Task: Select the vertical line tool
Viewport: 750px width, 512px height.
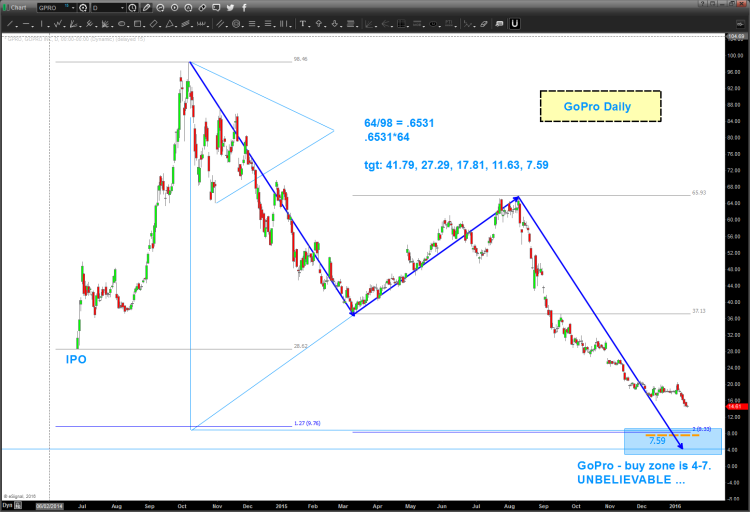Action: tap(42, 23)
